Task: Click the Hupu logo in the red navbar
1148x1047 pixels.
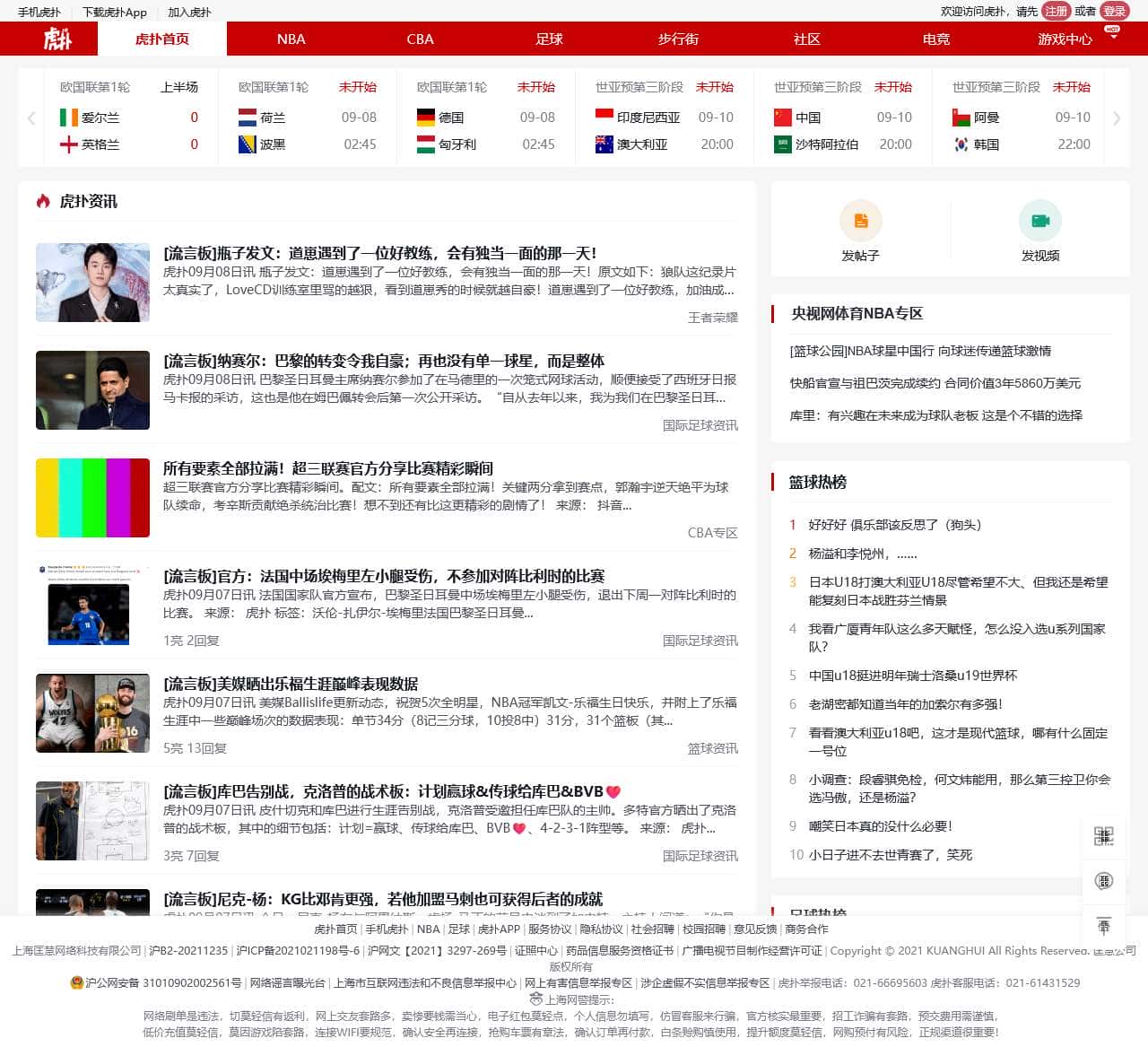Action: coord(57,39)
